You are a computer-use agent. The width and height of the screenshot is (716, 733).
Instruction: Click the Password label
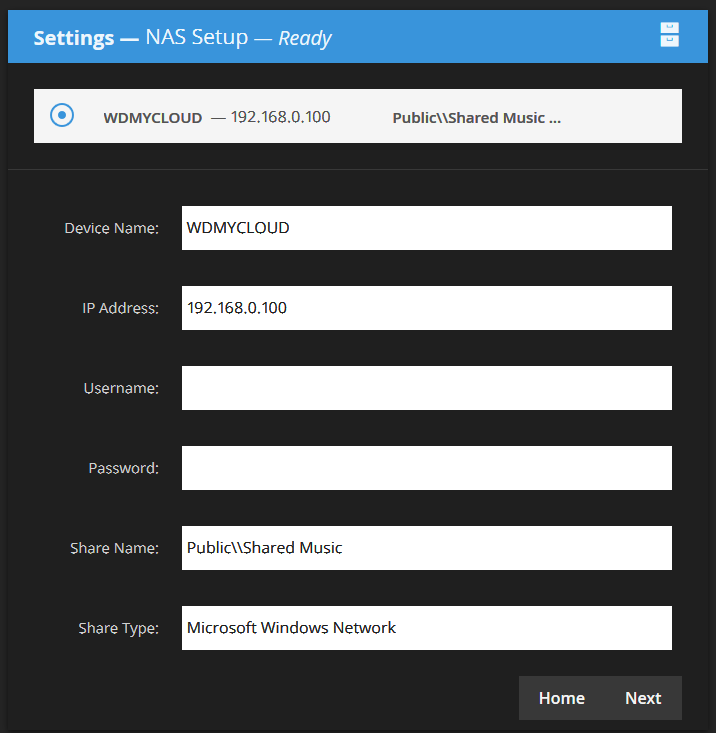123,468
